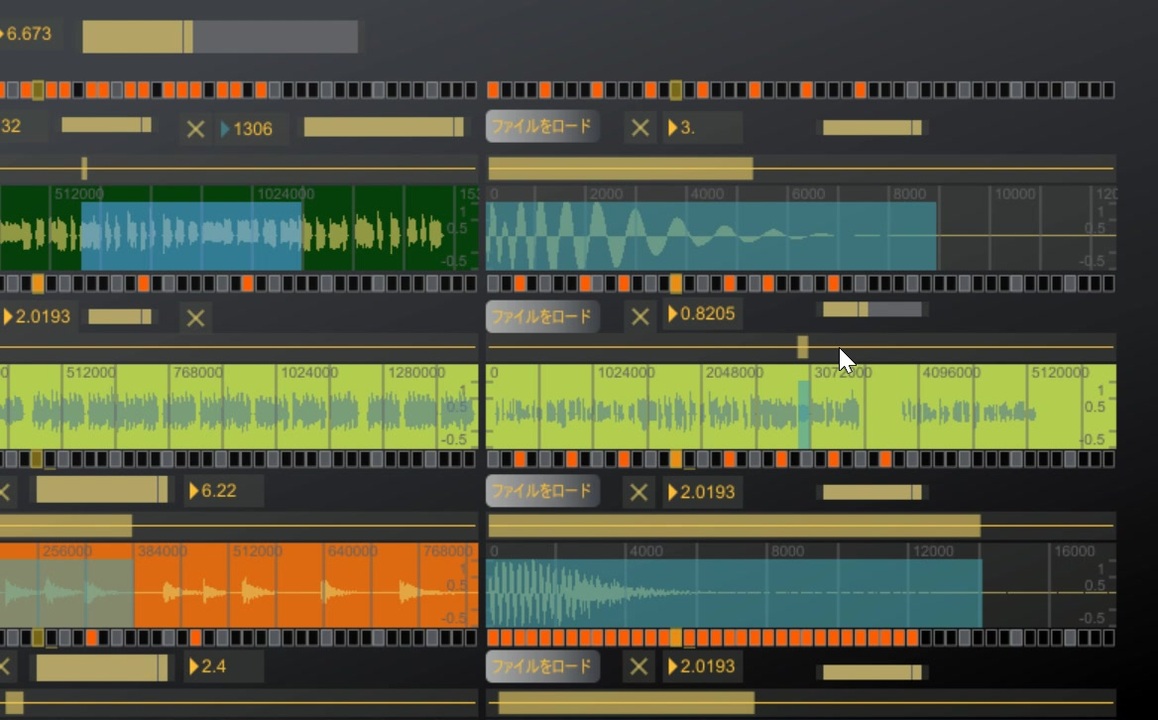Click the small slider right of the bottom-right 2.0193

[872, 672]
